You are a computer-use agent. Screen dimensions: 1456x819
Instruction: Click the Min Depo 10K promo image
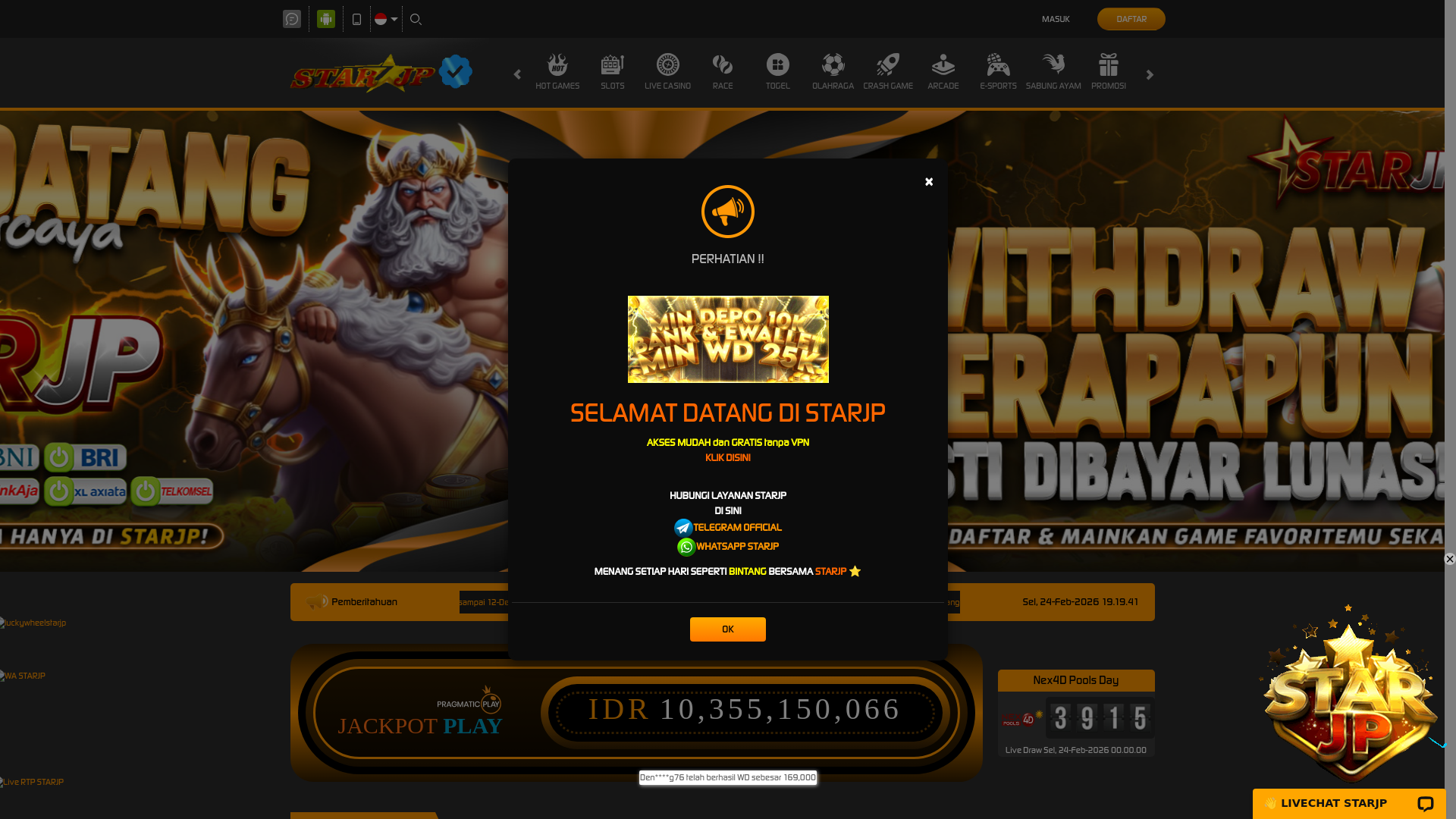(x=728, y=339)
